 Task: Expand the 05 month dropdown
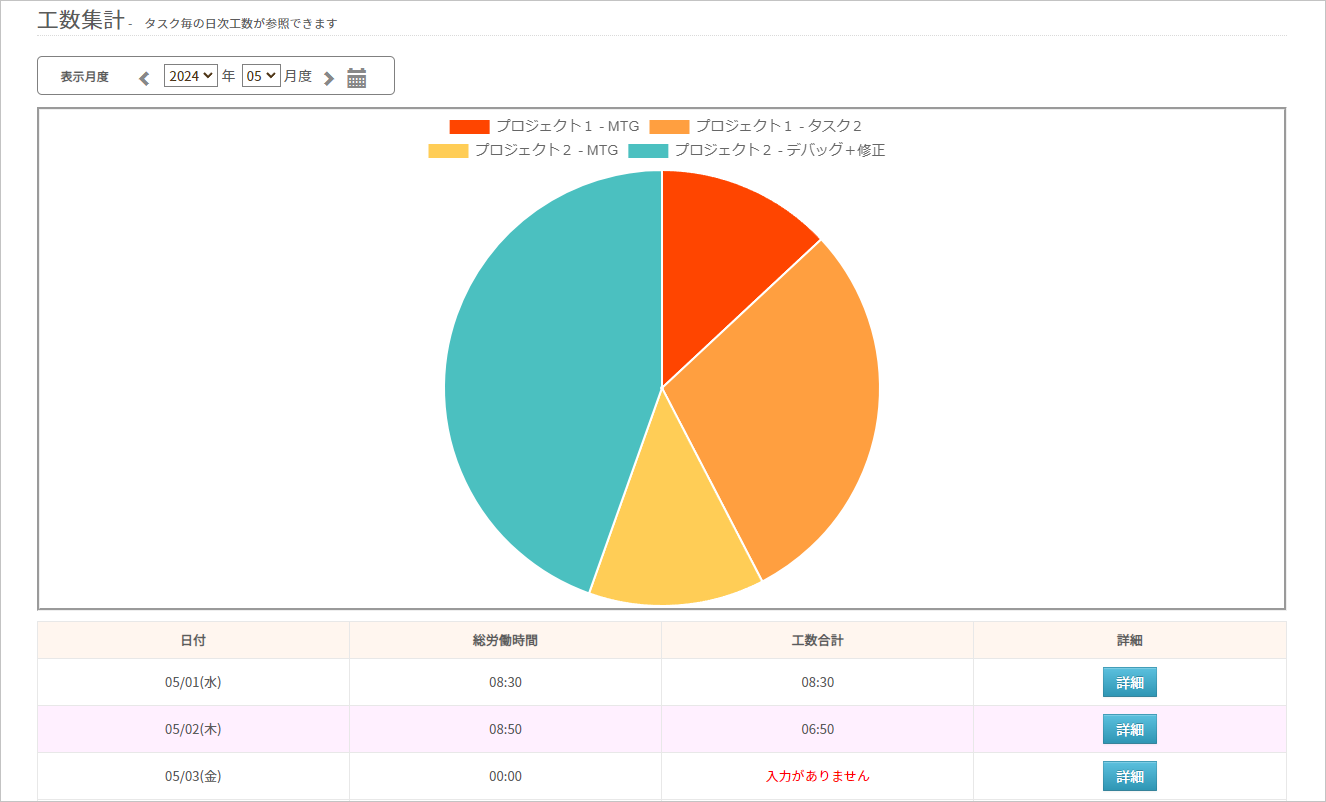pyautogui.click(x=260, y=76)
